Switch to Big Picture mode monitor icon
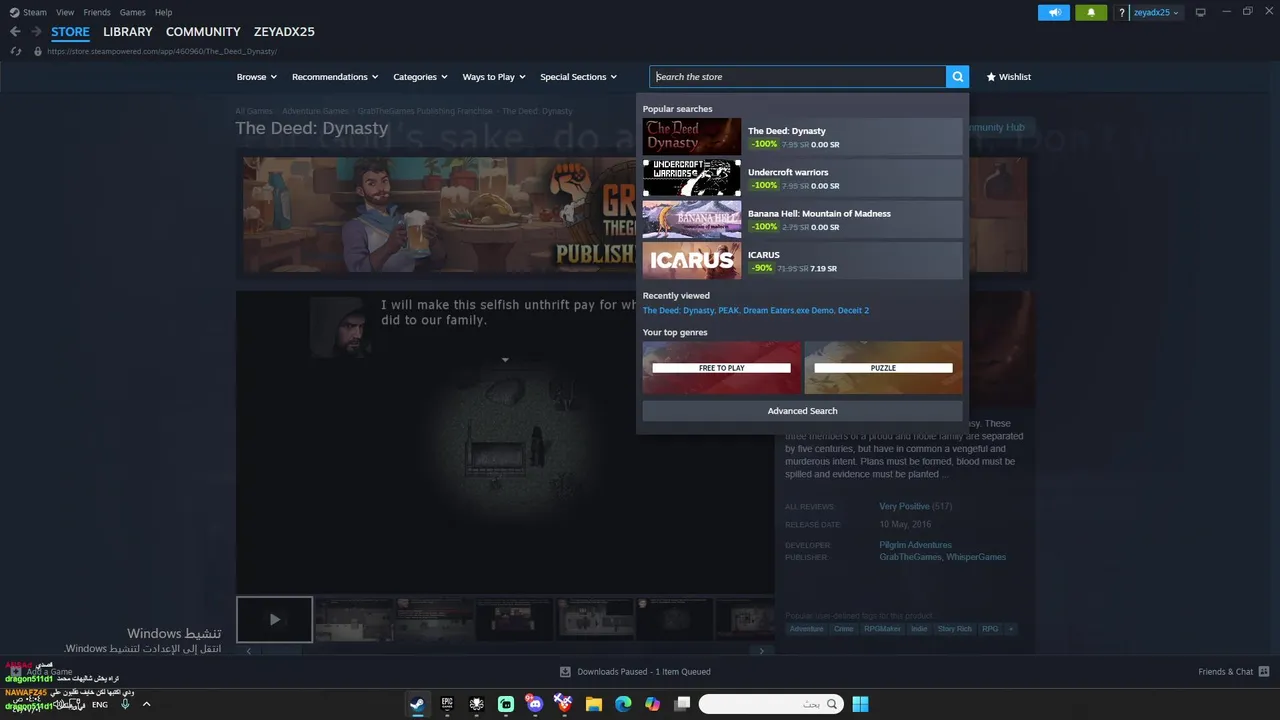 [x=1200, y=12]
